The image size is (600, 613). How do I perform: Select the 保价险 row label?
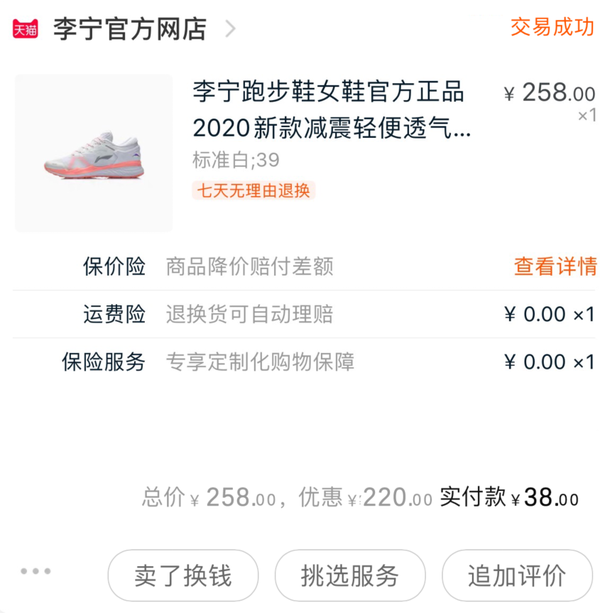tap(114, 266)
